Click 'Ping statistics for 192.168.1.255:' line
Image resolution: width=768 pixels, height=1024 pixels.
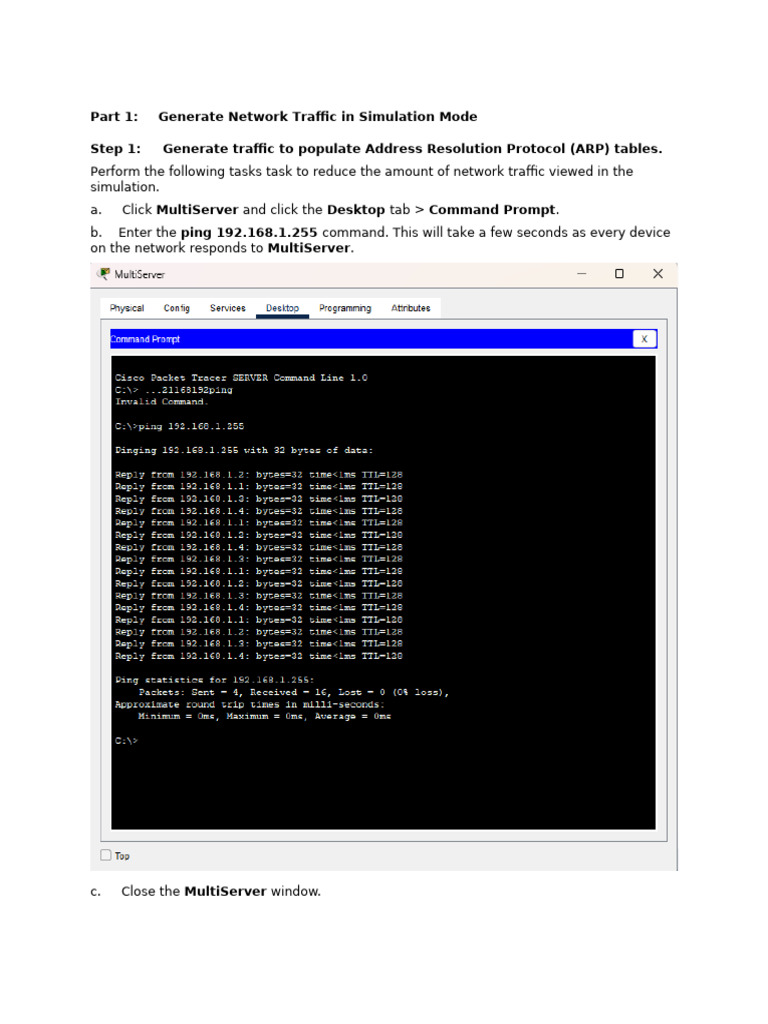214,680
